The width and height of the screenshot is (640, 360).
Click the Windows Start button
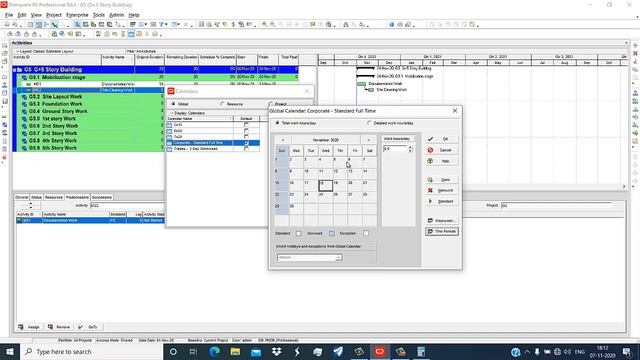tap(10, 351)
